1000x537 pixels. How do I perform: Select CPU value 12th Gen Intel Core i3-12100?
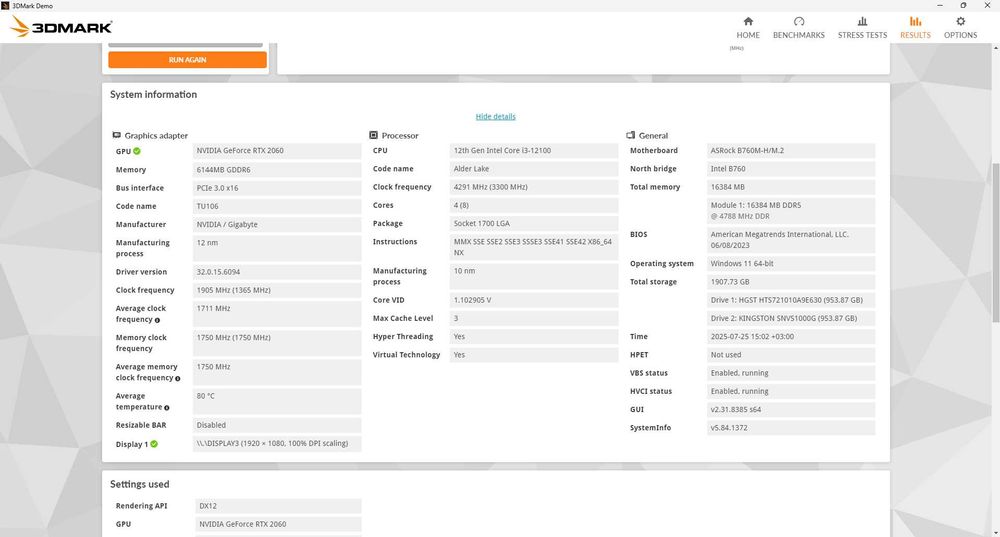(x=534, y=151)
